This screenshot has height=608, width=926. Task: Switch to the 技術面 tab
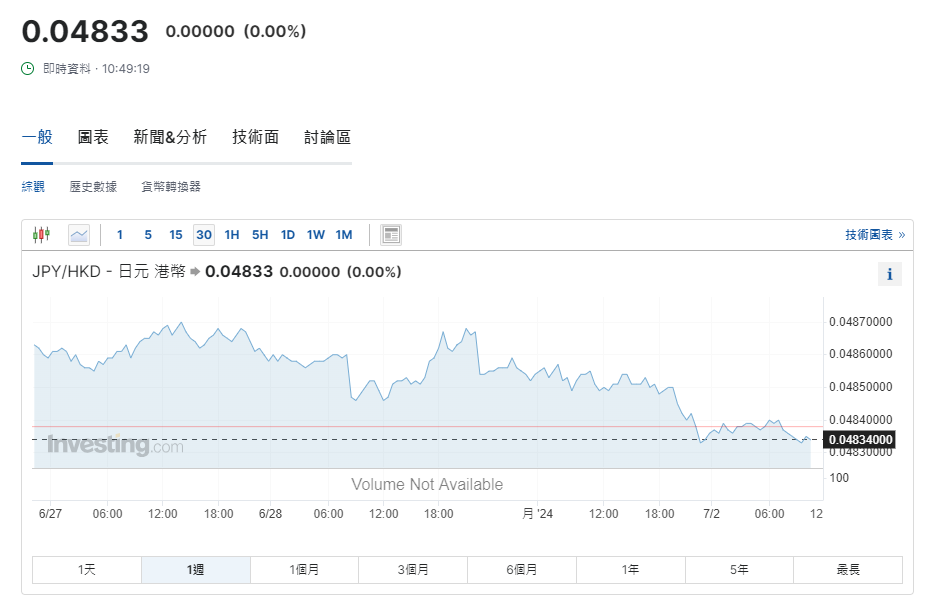(255, 137)
